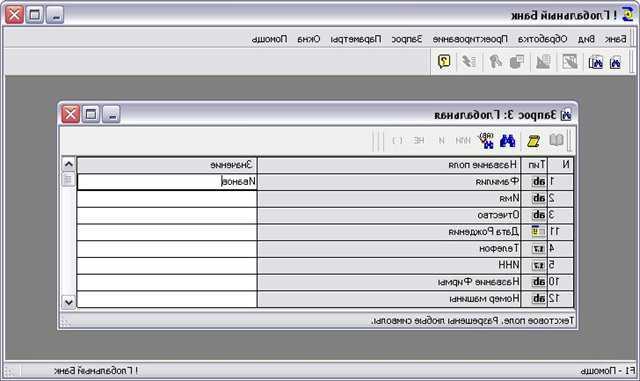Click the F1 - Помощь status bar text
Viewport: 640px width, 381px height.
point(607,371)
